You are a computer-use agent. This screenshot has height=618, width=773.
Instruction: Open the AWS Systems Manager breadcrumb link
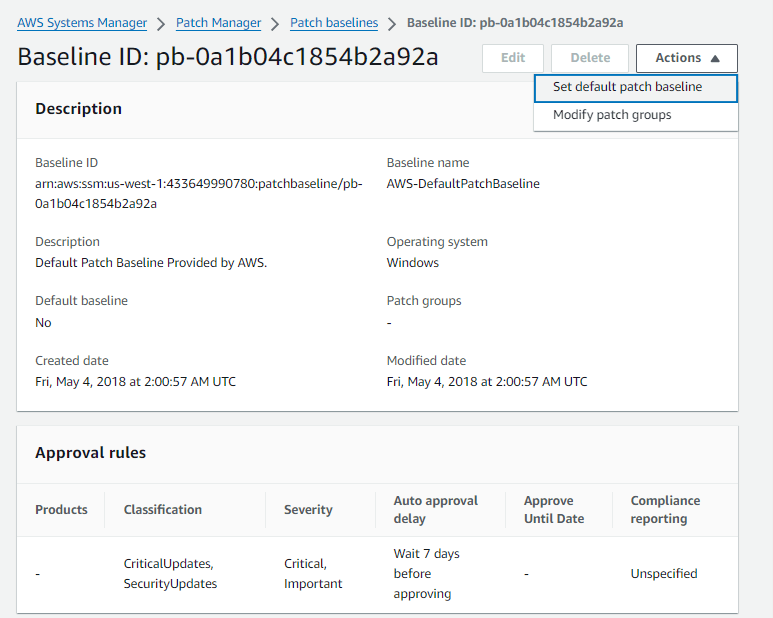(x=82, y=23)
